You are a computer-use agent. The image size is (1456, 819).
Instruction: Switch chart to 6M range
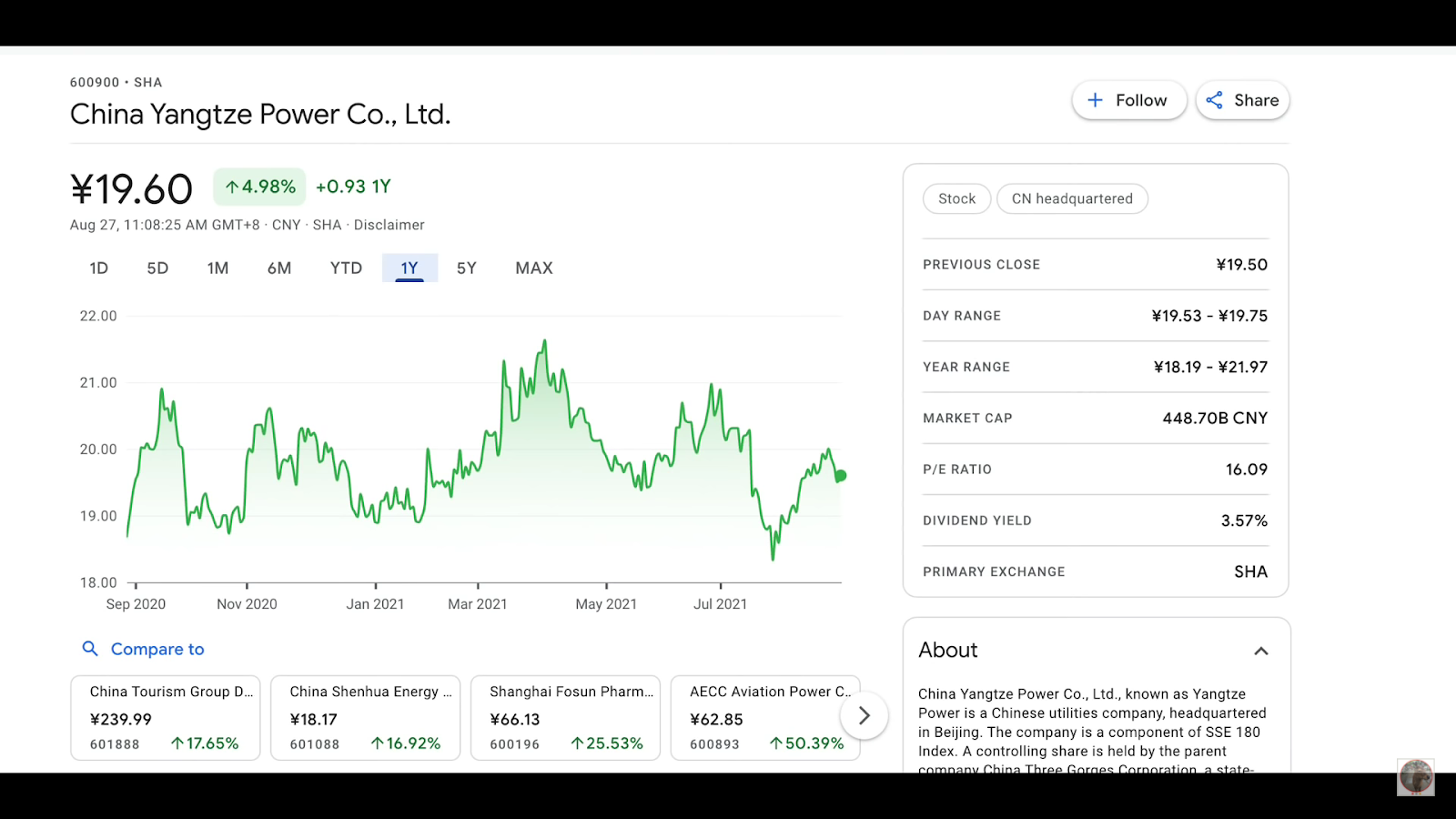279,268
